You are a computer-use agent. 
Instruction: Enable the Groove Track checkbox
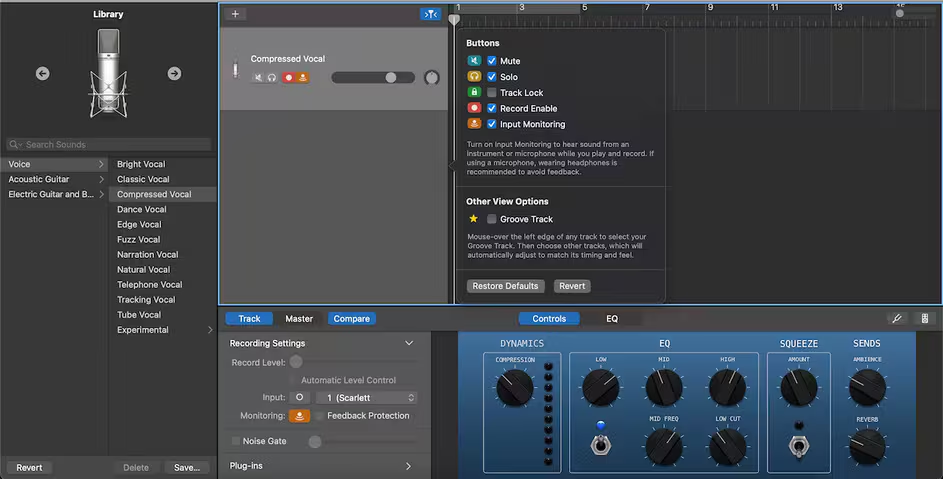(491, 219)
